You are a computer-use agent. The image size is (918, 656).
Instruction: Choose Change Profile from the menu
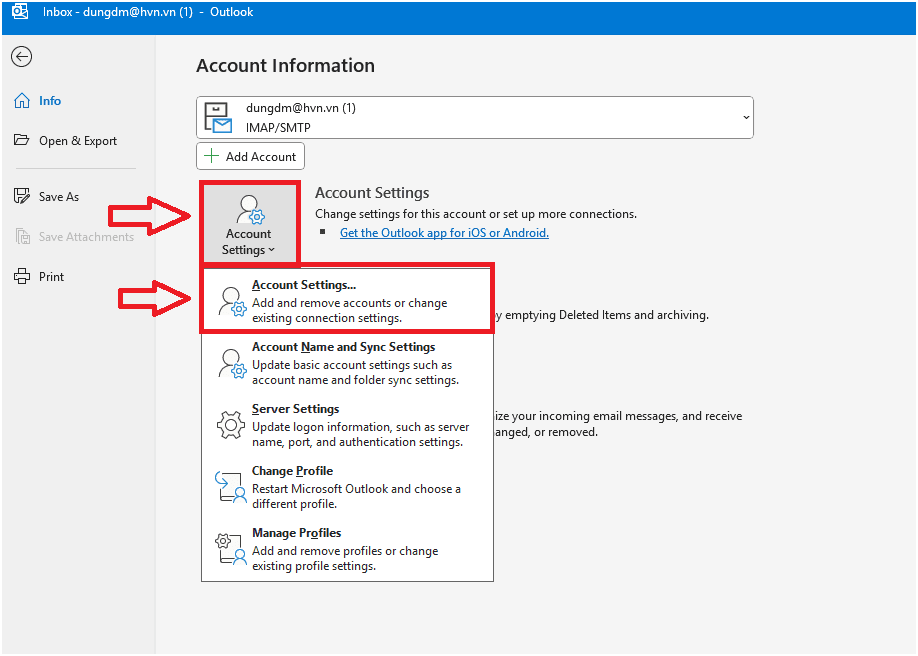[347, 487]
